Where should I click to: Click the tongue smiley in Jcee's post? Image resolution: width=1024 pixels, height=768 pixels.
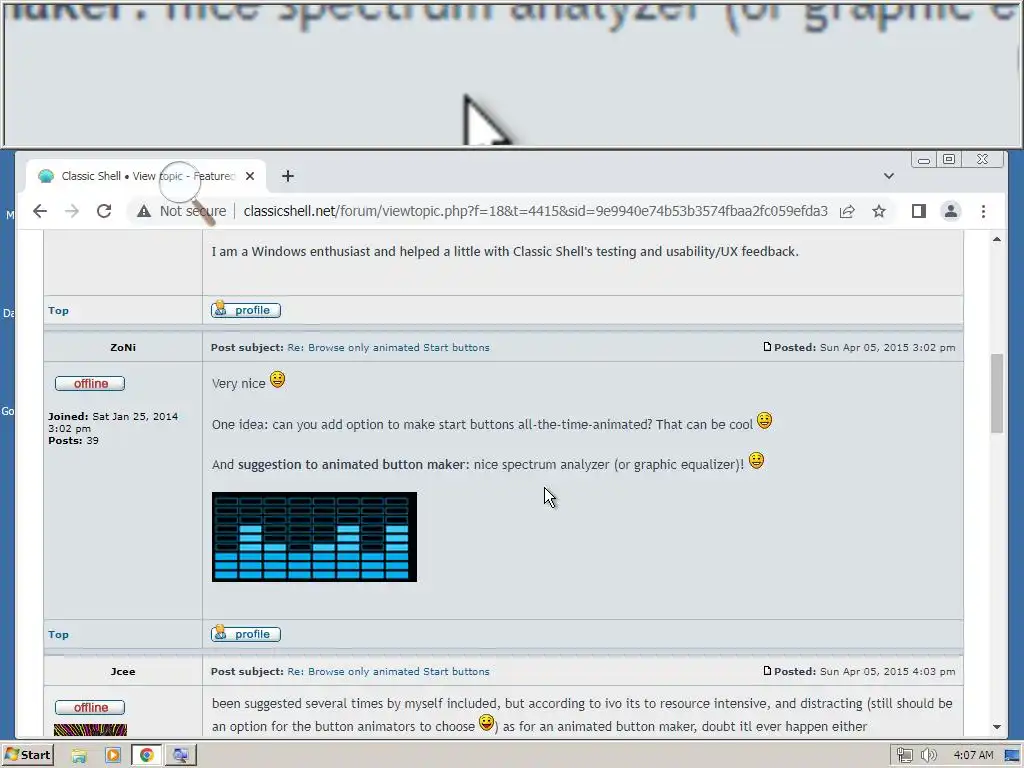point(486,722)
